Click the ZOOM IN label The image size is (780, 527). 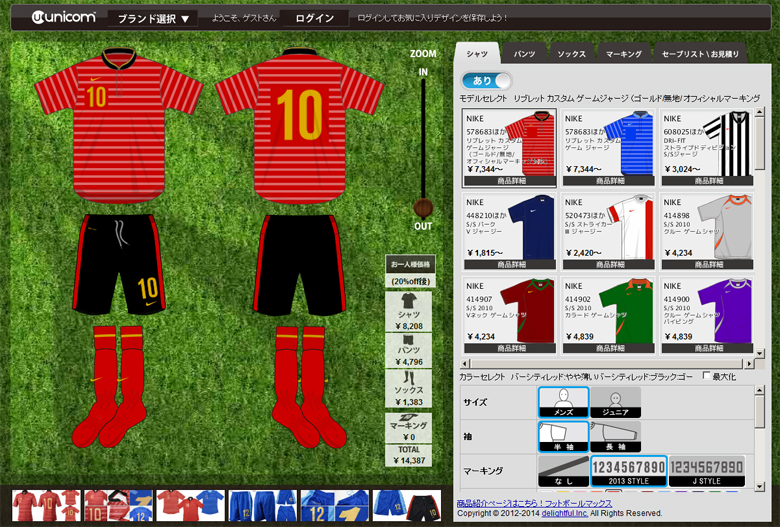pos(423,72)
